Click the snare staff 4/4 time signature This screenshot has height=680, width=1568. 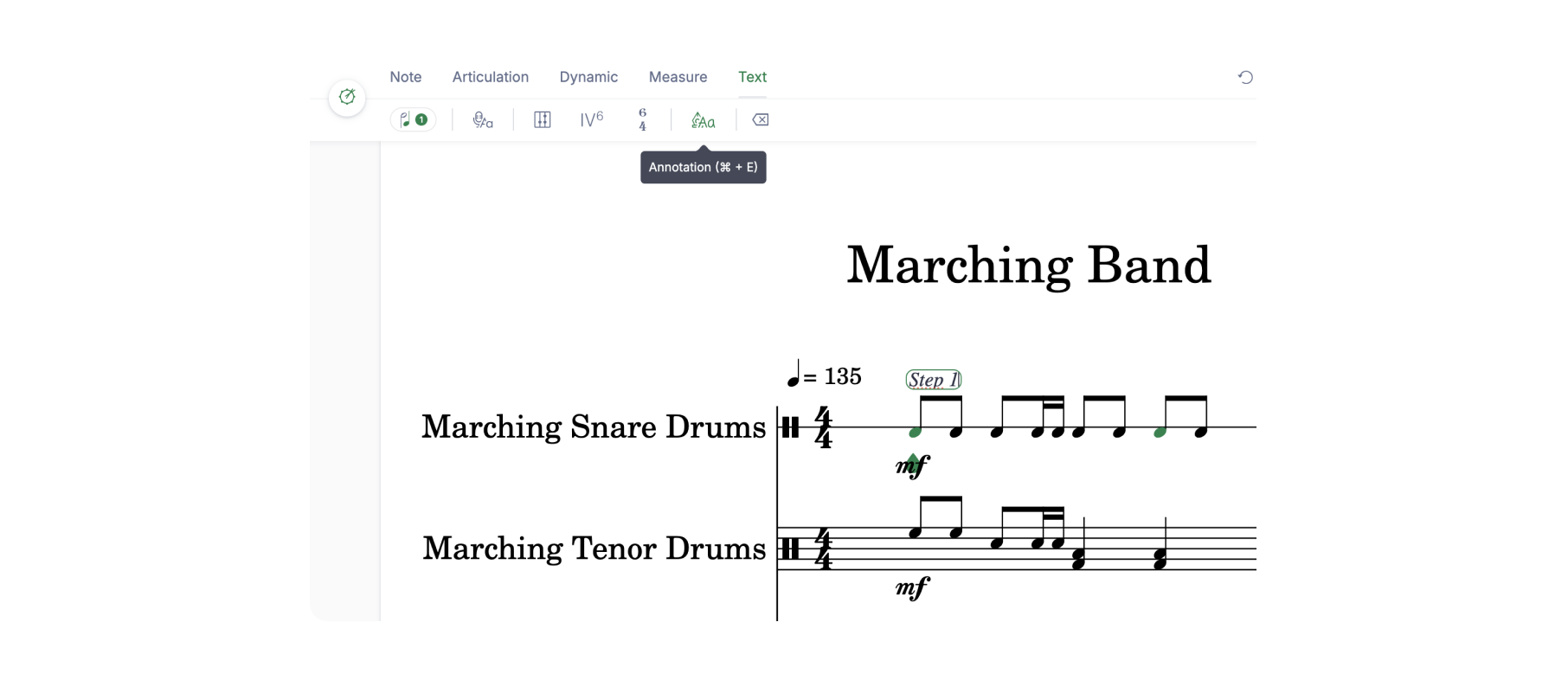[x=823, y=427]
